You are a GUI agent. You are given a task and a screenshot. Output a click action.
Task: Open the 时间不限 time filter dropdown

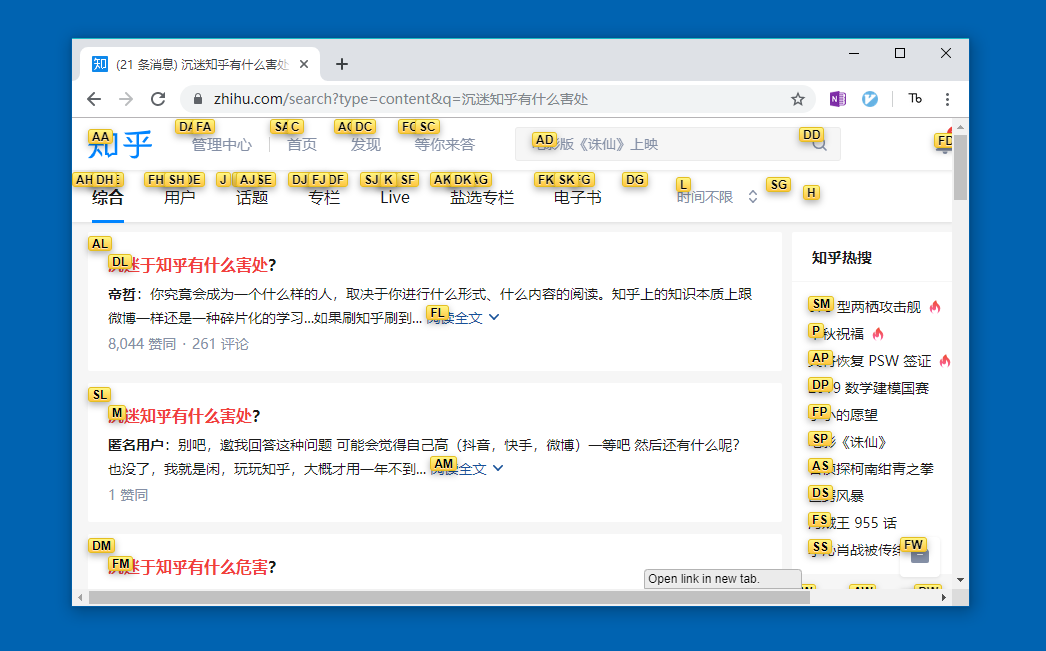pyautogui.click(x=717, y=197)
